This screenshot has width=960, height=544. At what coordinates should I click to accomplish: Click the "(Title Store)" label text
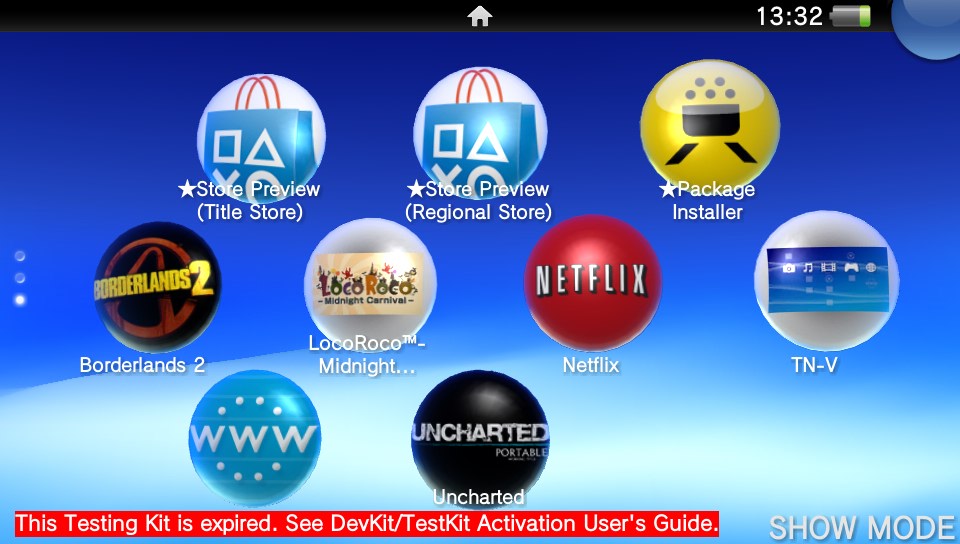tap(250, 212)
